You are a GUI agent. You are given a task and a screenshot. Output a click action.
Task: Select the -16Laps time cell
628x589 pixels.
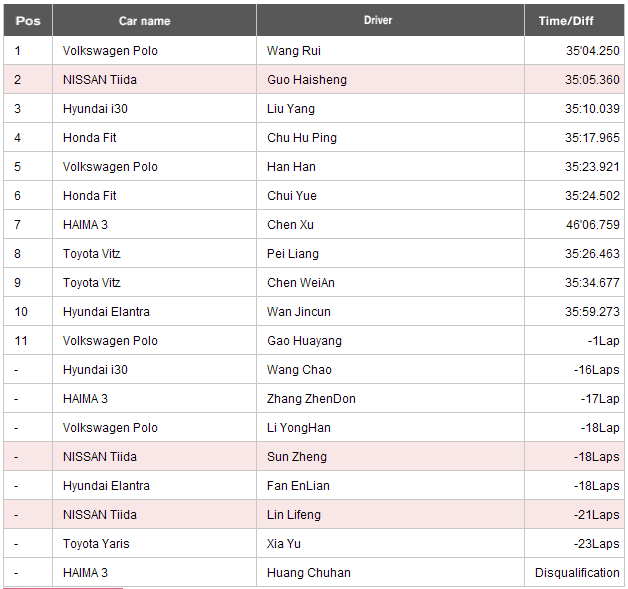[x=597, y=369]
